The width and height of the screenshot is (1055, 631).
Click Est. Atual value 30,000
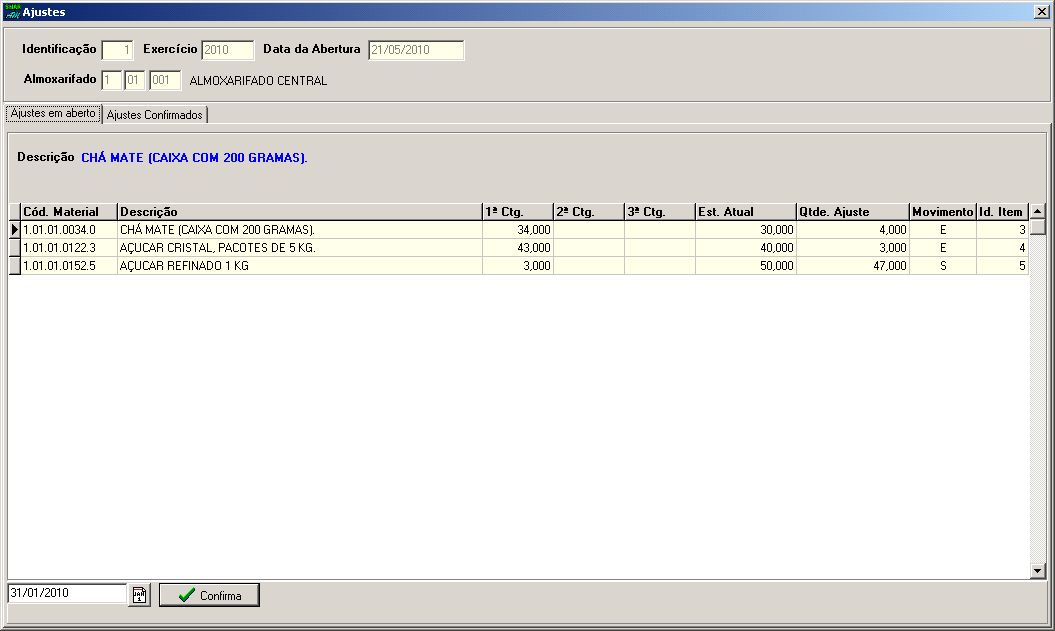point(745,229)
